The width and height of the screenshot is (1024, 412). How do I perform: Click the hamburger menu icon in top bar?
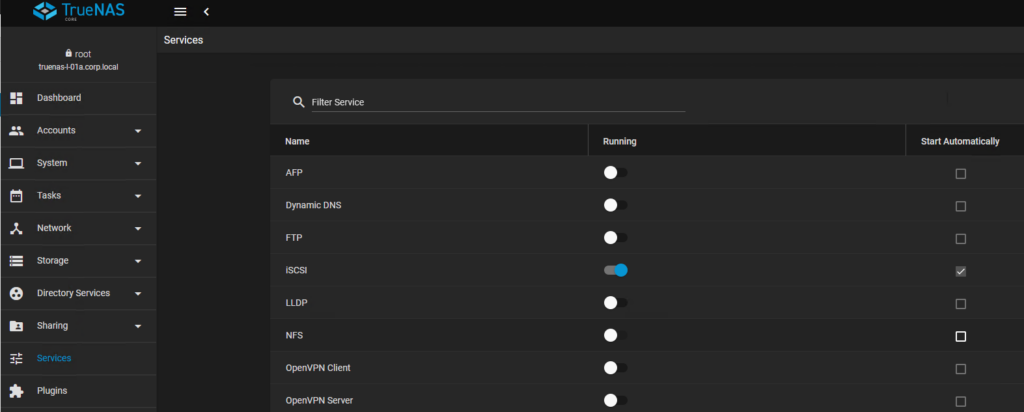click(x=180, y=12)
